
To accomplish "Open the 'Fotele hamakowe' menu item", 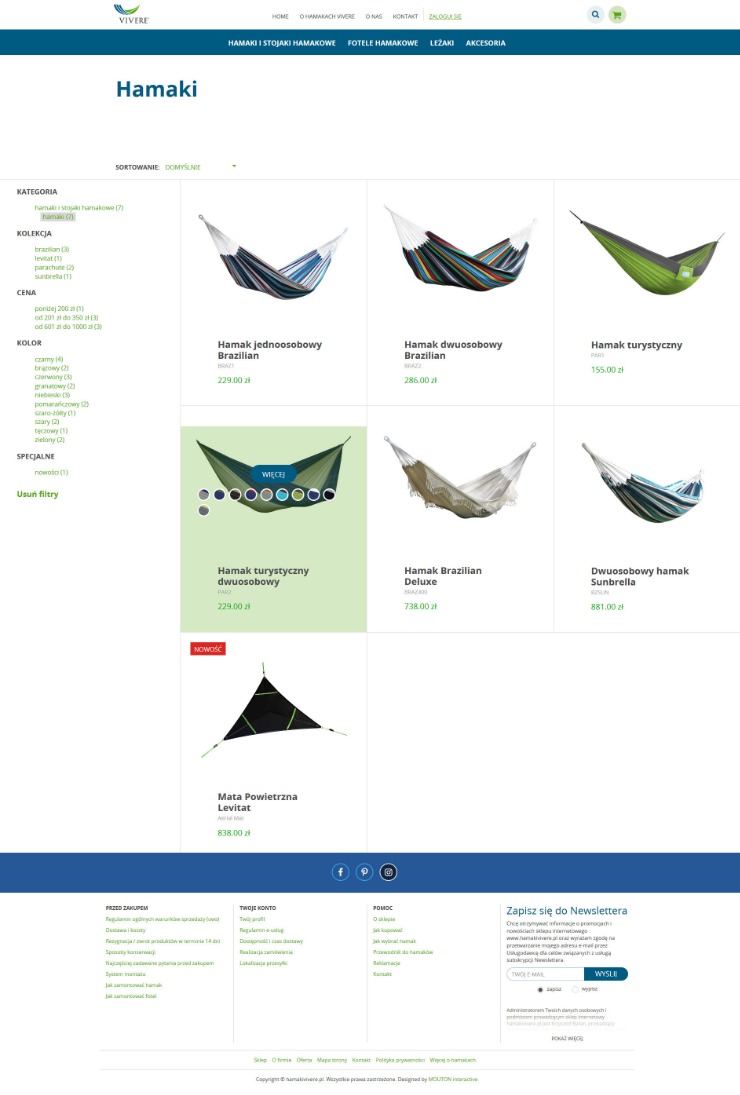I will [x=383, y=43].
